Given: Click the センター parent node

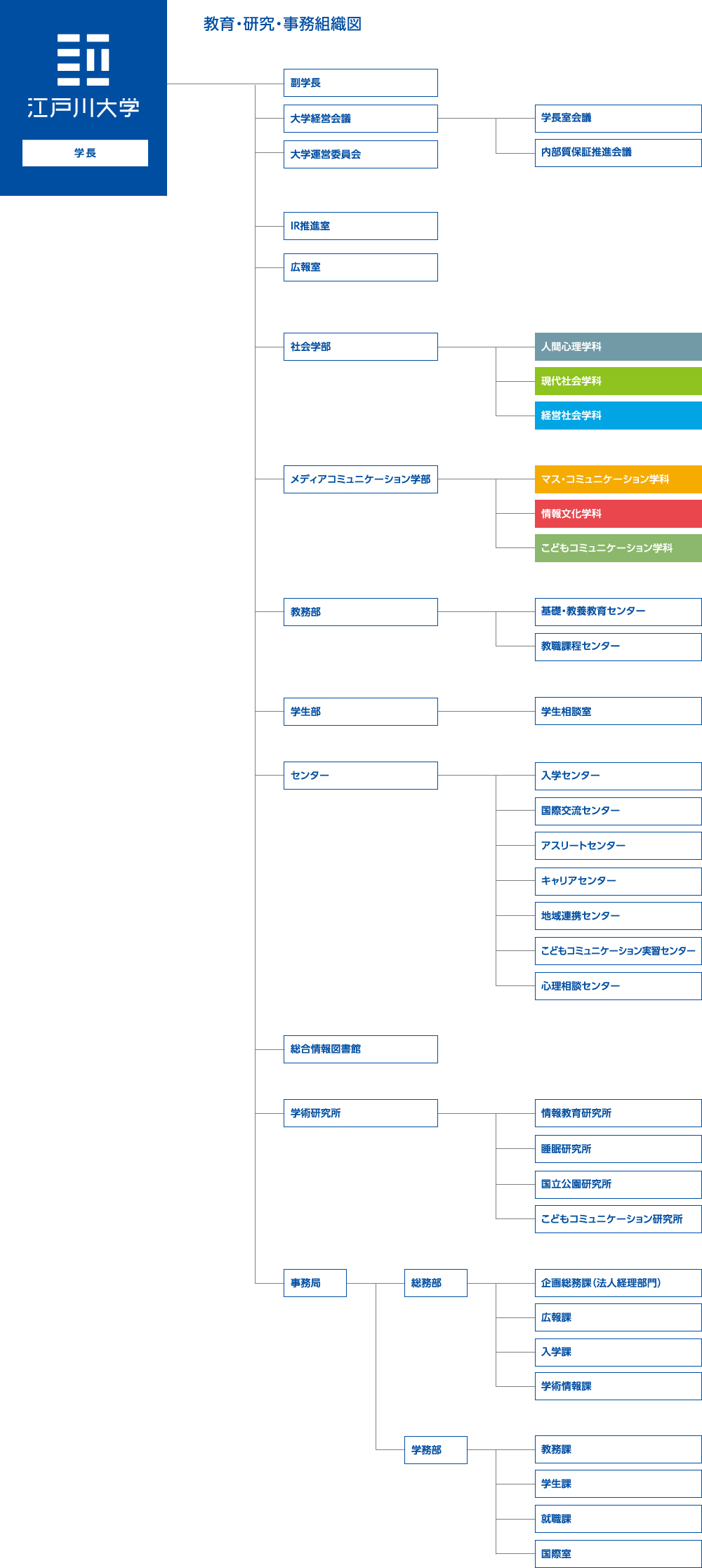Looking at the screenshot, I should (361, 776).
